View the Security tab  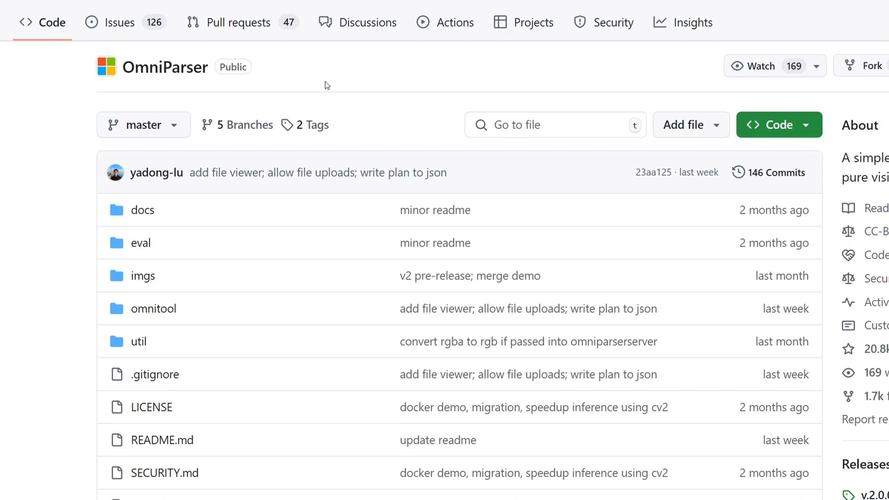coord(603,22)
